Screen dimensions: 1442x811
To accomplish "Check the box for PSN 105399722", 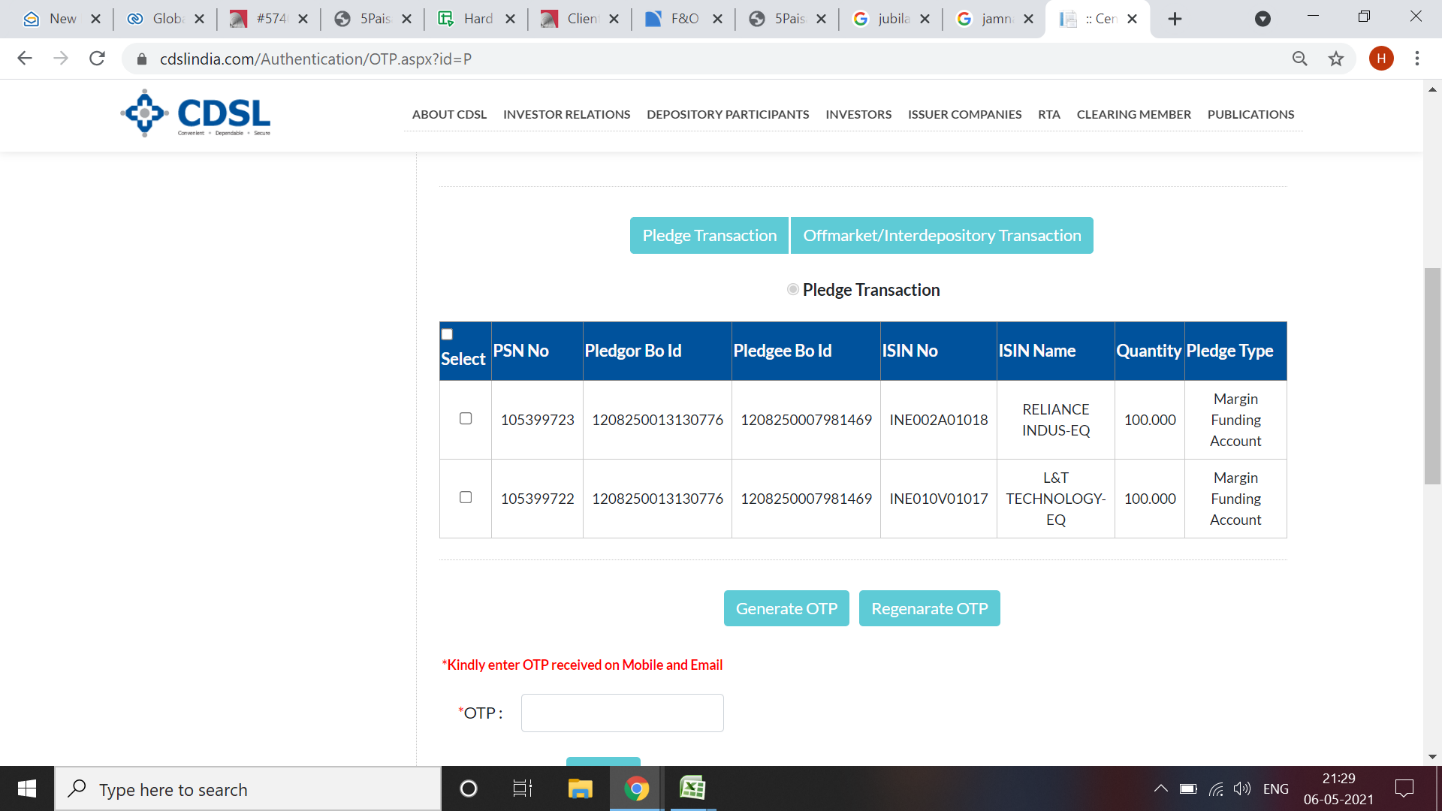I will (x=465, y=497).
